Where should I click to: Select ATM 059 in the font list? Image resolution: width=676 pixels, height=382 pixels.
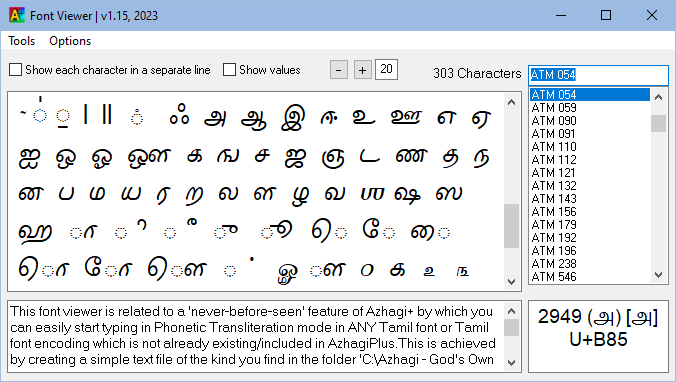coord(590,107)
